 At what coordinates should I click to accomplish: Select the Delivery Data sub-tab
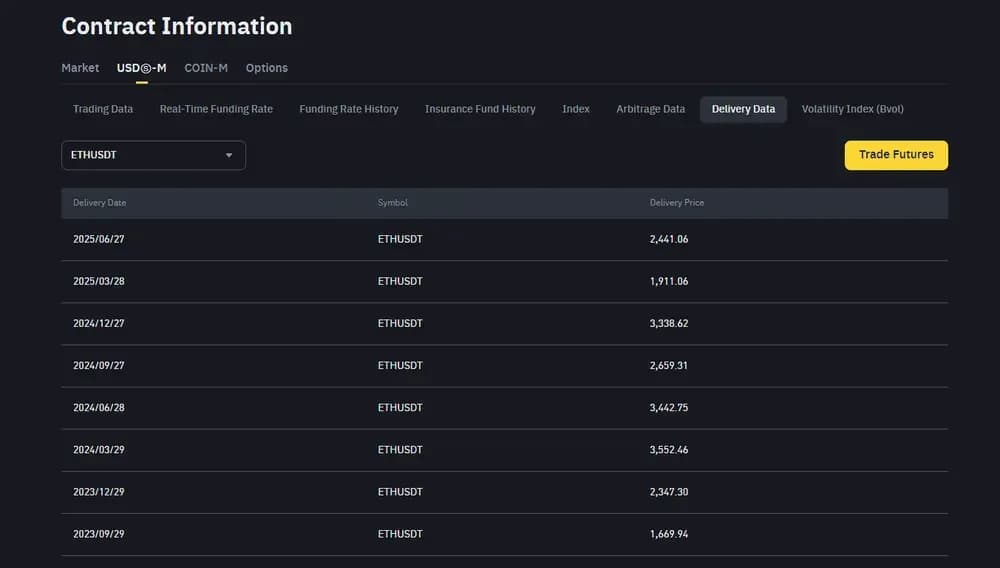click(744, 109)
